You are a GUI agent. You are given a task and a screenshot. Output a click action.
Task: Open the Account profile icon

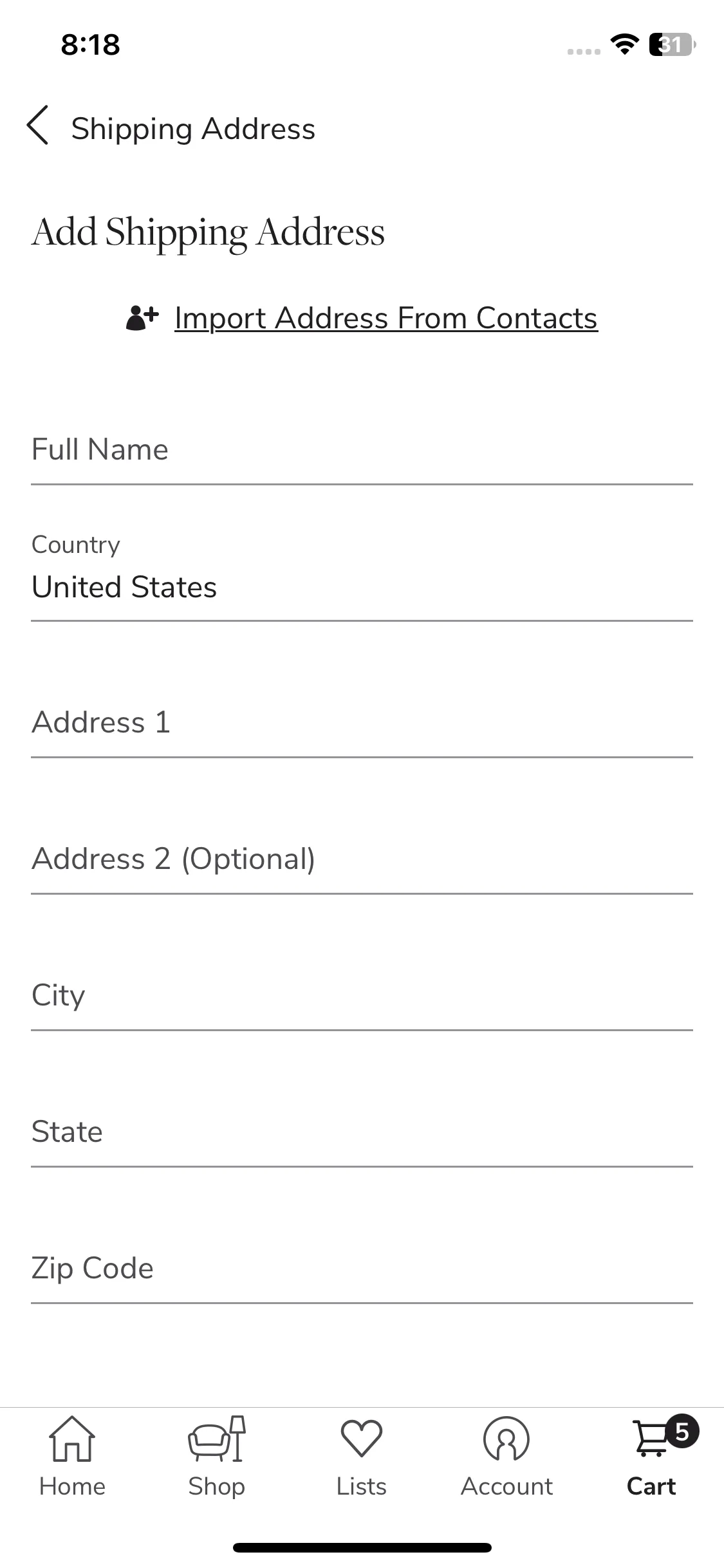tap(506, 1439)
